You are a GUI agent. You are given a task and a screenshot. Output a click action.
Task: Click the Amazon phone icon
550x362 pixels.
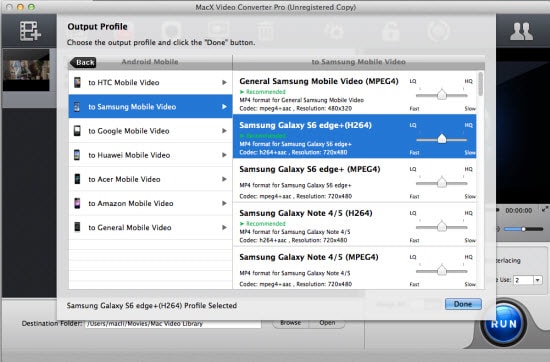[x=77, y=203]
